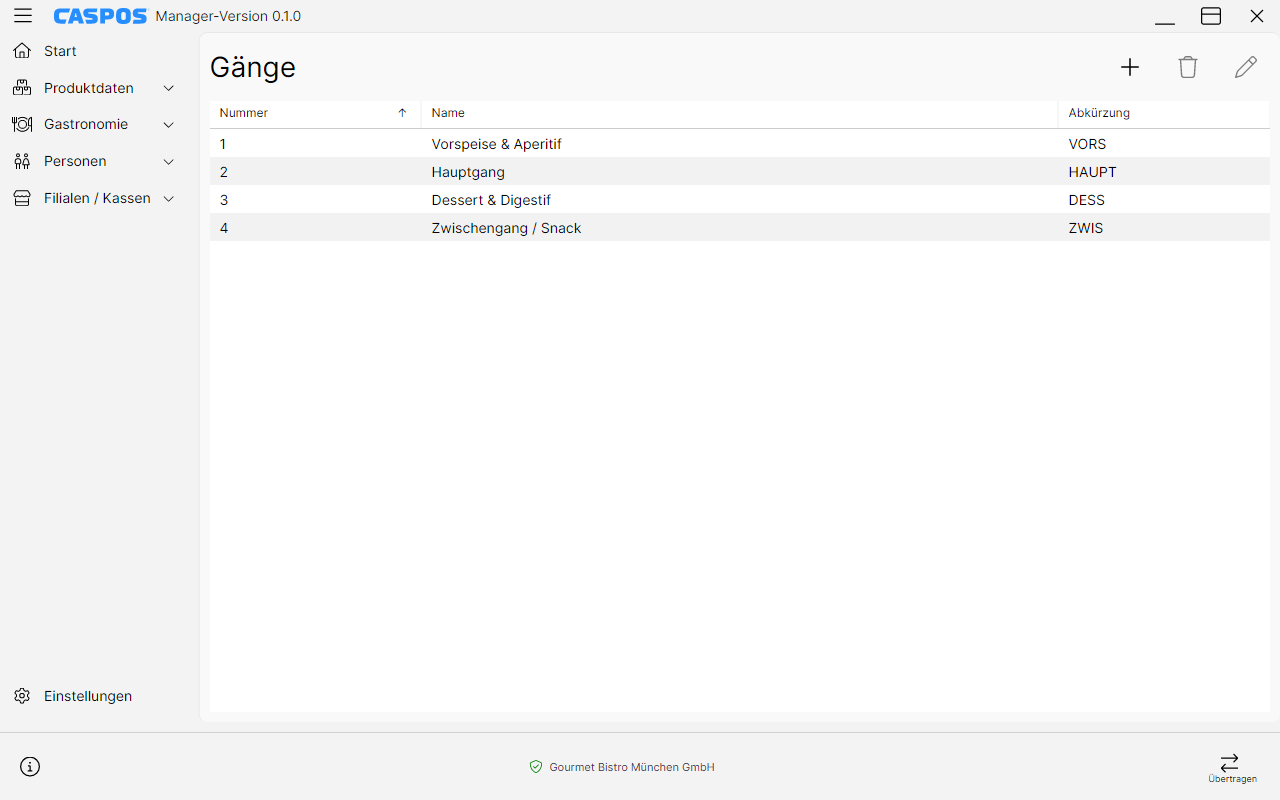Open the hamburger navigation menu

23,16
